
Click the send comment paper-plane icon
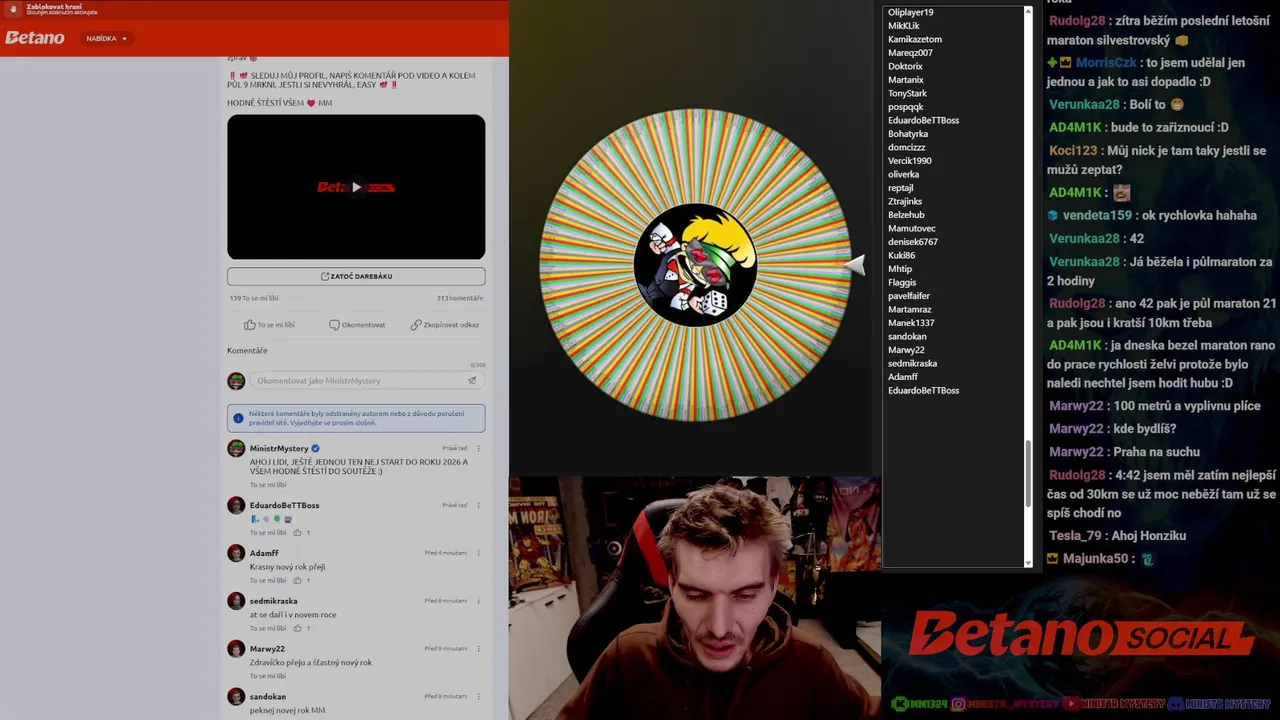(472, 380)
